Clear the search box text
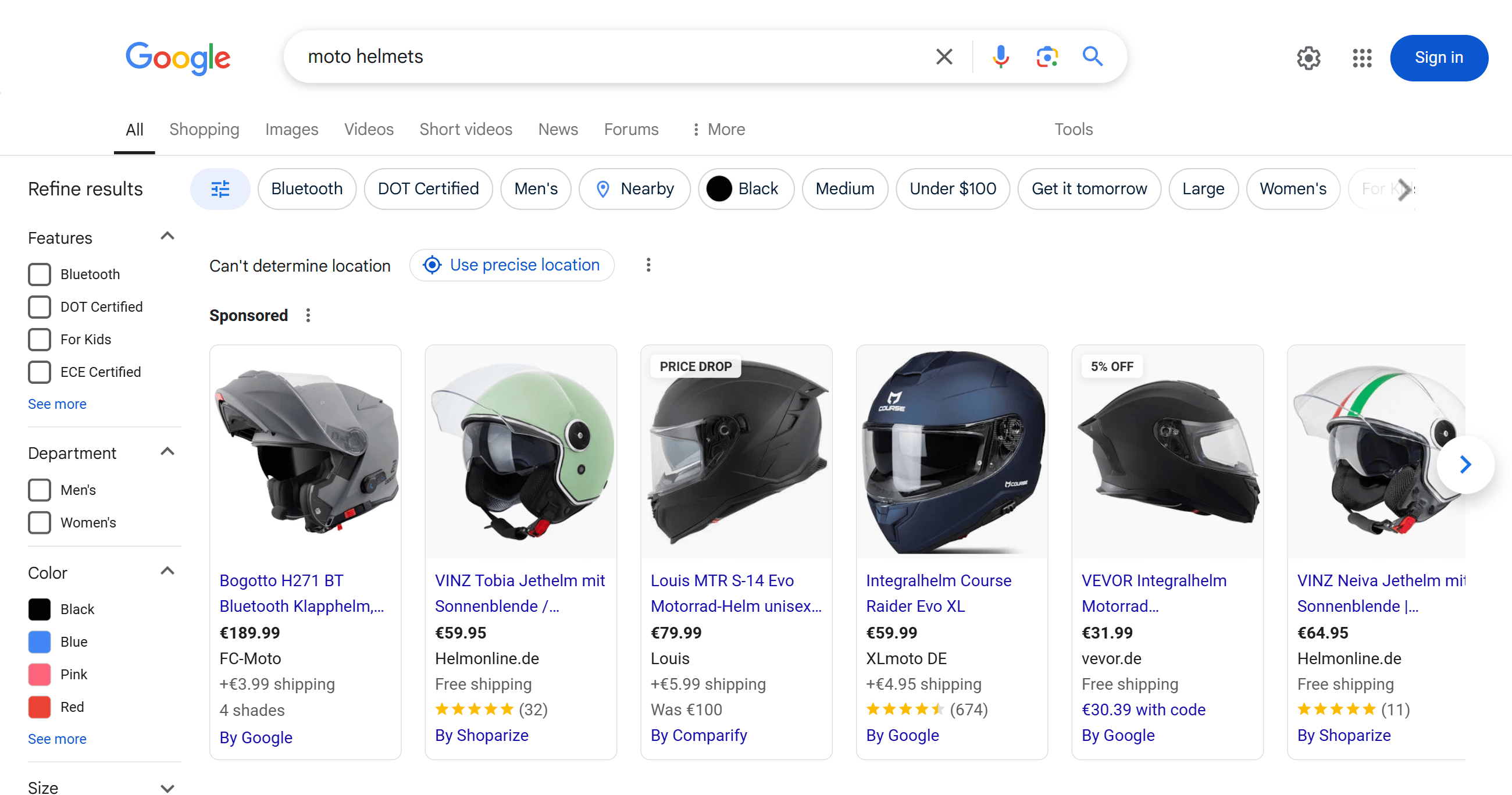 [944, 57]
